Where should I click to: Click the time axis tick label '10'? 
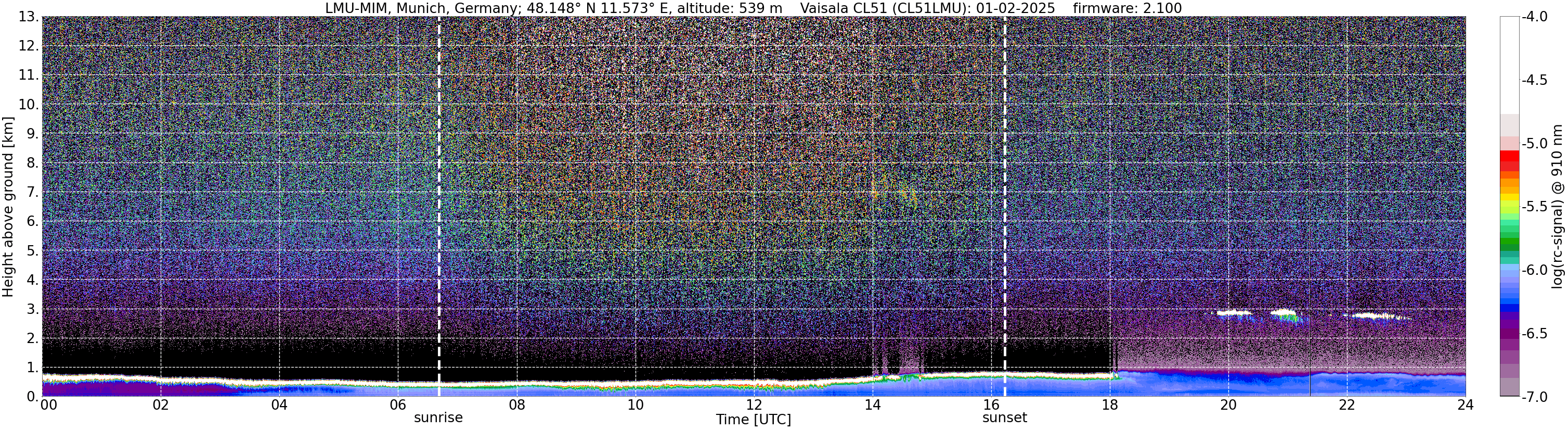(x=635, y=405)
